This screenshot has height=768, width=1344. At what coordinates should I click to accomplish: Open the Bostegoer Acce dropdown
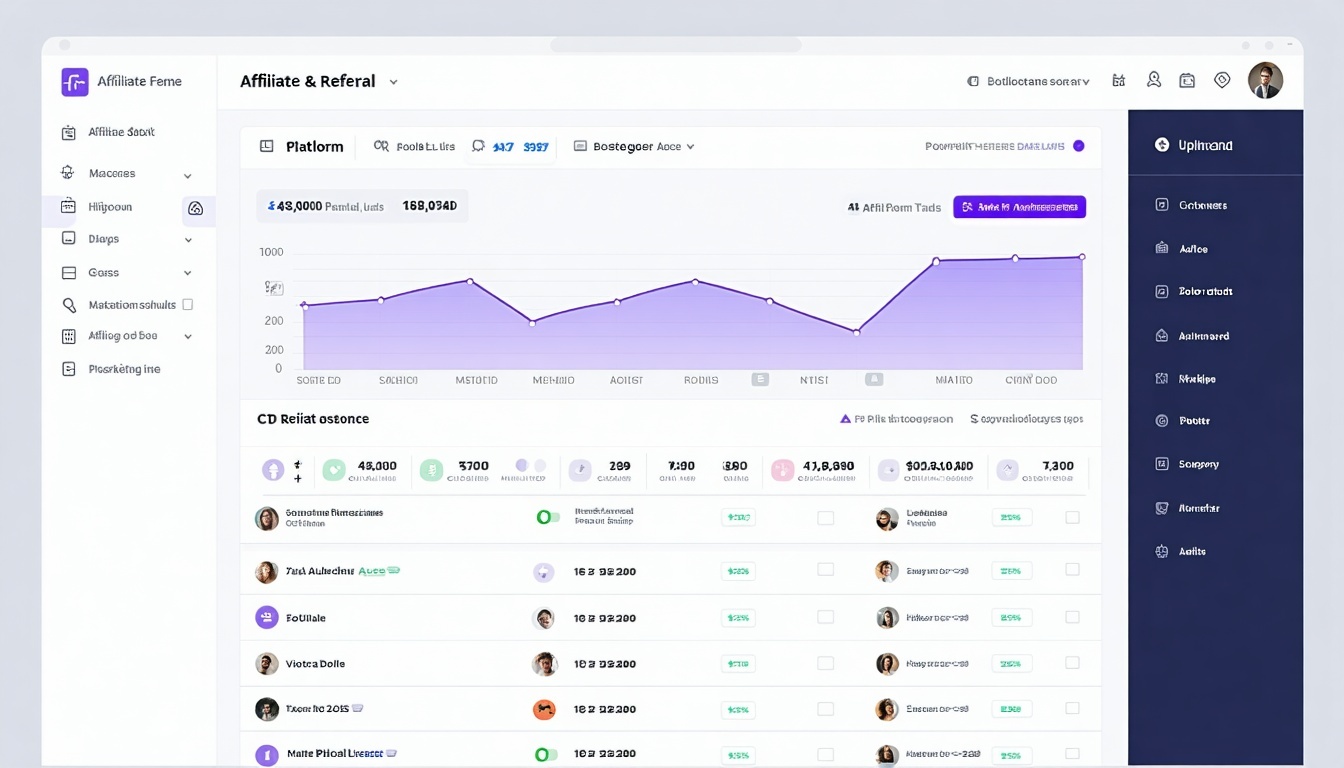point(634,146)
